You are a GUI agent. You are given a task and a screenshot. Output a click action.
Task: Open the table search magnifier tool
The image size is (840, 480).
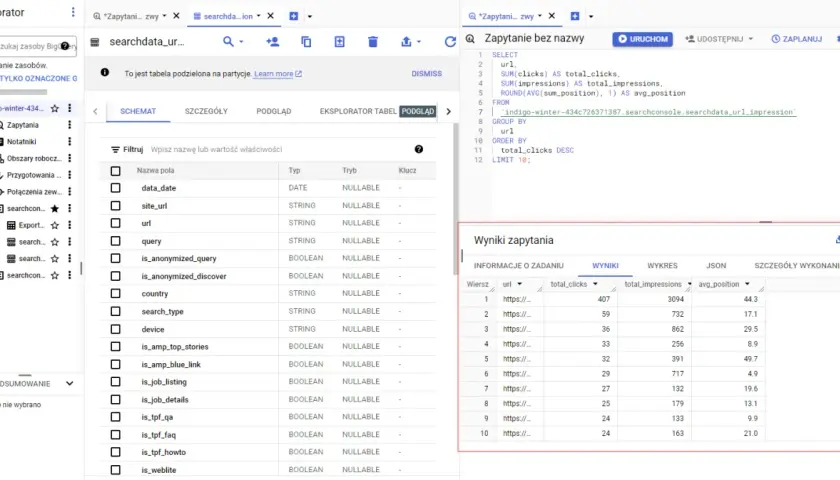click(x=228, y=41)
